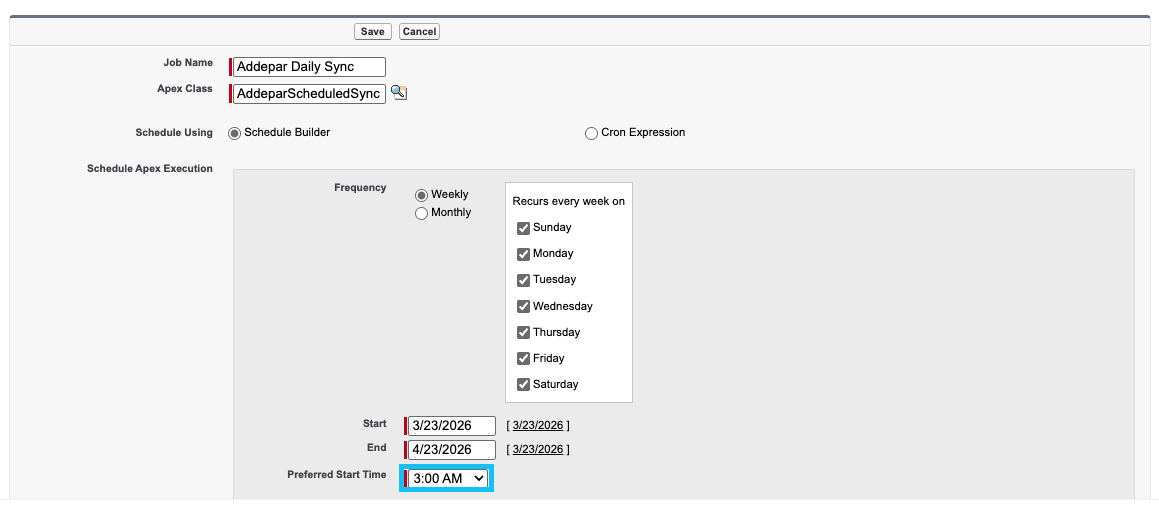Click the Start date field
Viewport: 1159px width, 507px height.
[452, 426]
